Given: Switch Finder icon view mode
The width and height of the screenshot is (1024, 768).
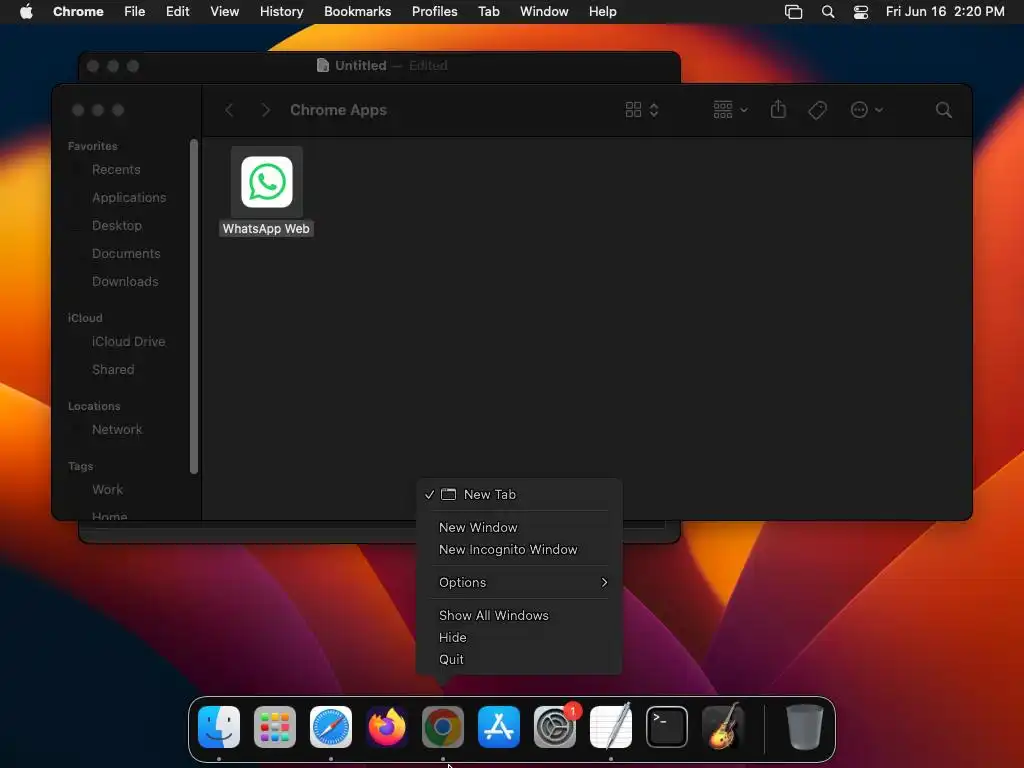Looking at the screenshot, I should (x=642, y=110).
